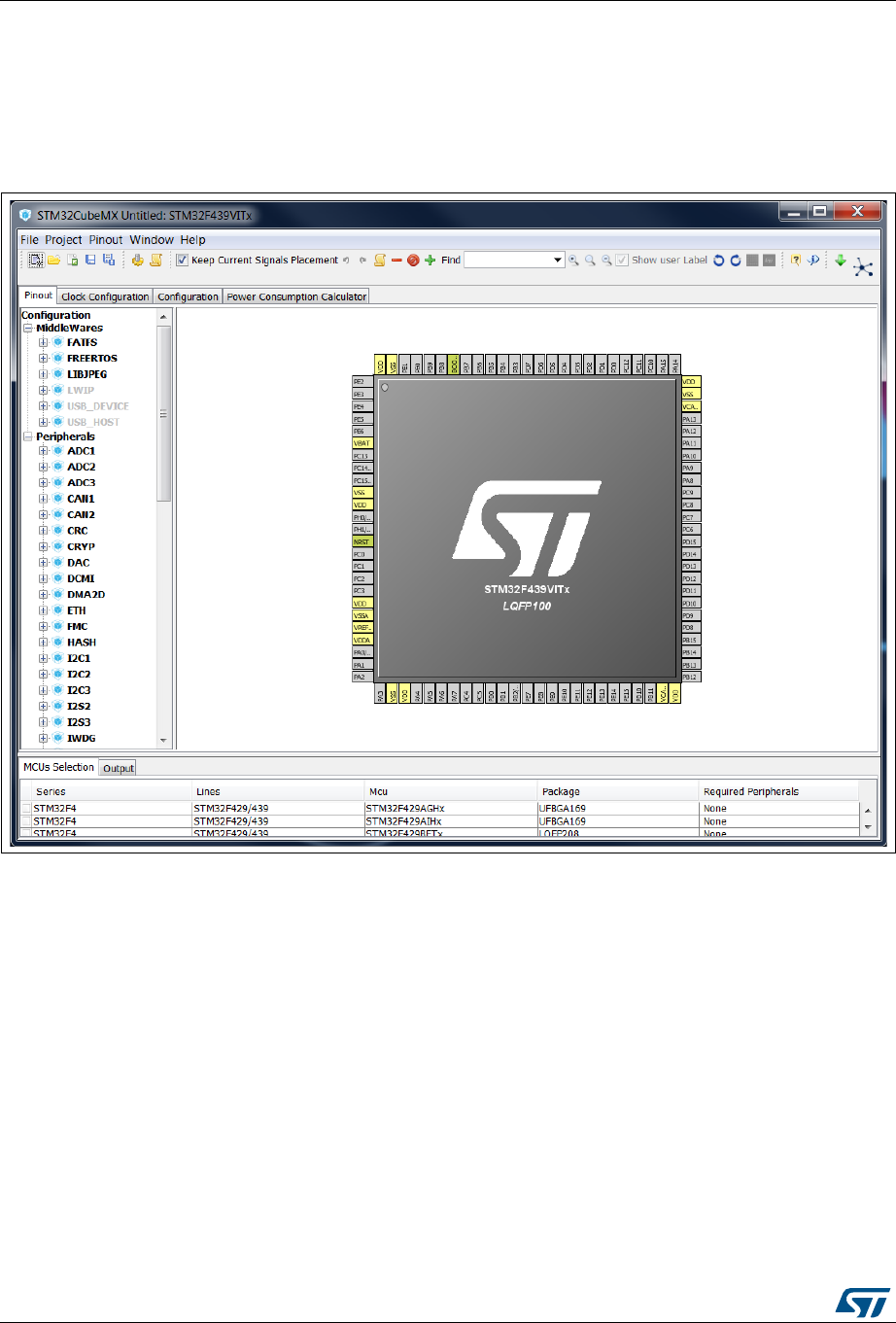Select the STM32F429AGHx table row

click(x=439, y=809)
